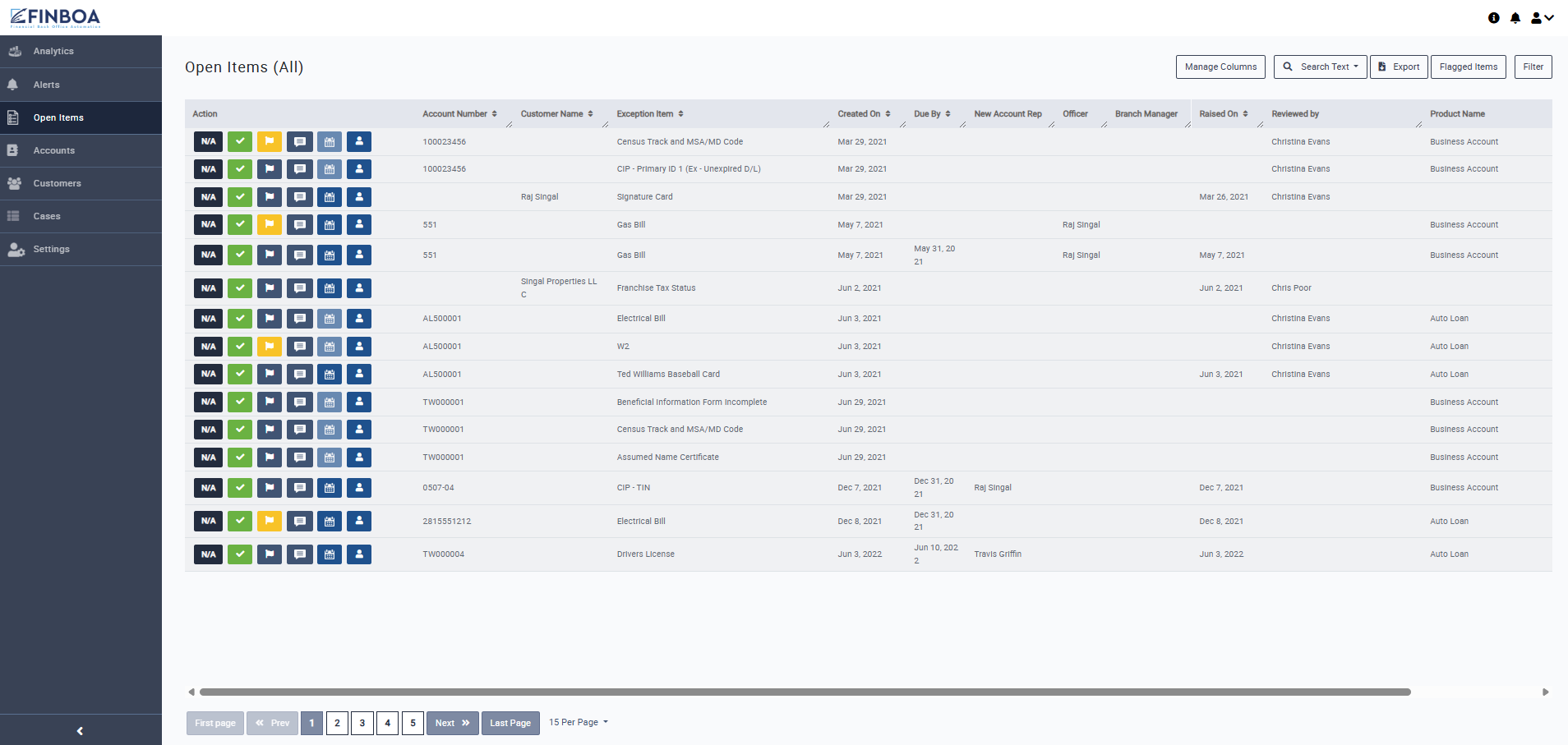
Task: Open the Search Text dropdown
Action: 1321,67
